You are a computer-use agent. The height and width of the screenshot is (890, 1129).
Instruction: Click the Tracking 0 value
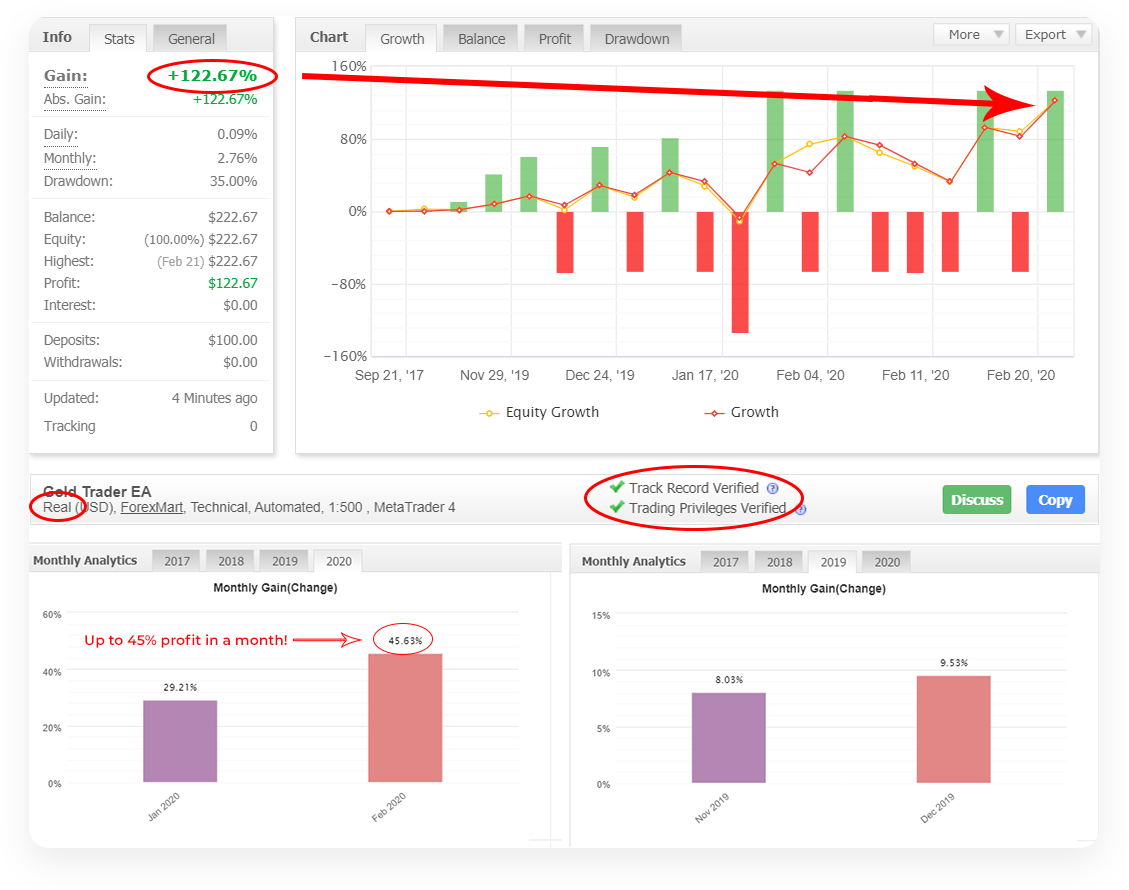tap(253, 426)
